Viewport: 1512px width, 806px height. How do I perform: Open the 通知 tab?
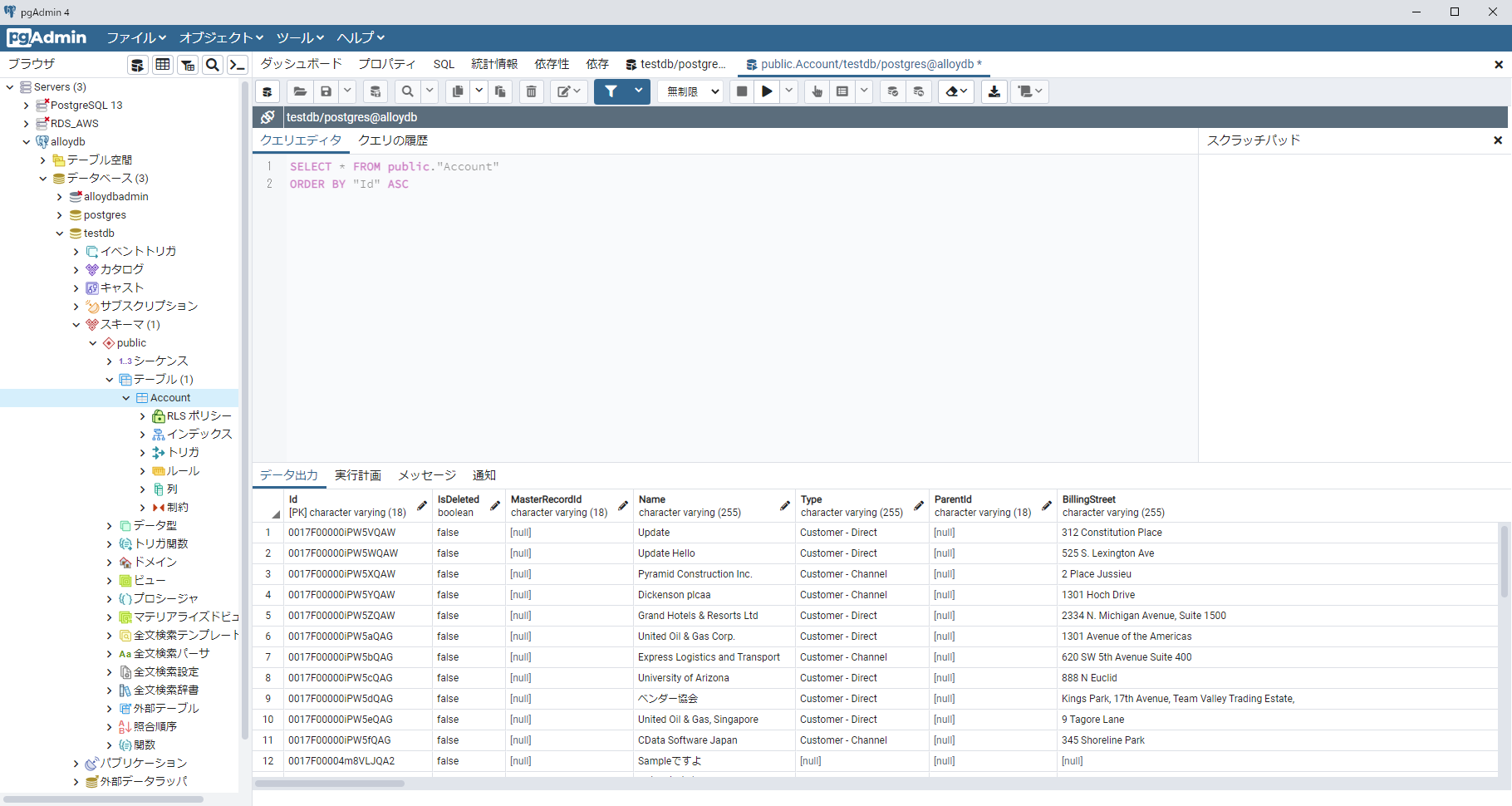[x=484, y=475]
